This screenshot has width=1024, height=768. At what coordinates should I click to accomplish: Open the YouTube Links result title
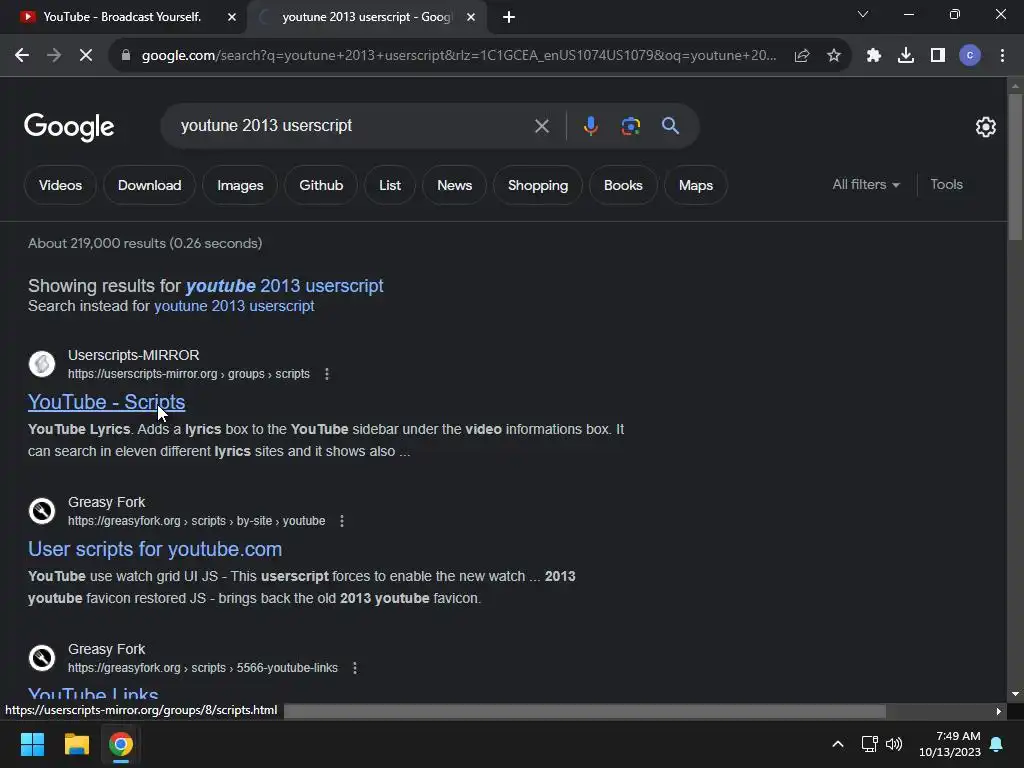(93, 694)
